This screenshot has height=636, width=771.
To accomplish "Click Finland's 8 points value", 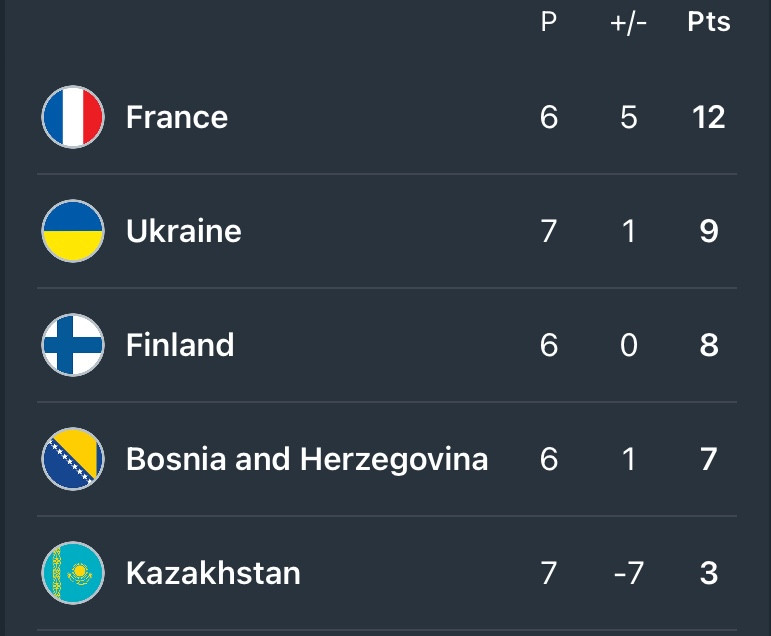I will pos(709,345).
